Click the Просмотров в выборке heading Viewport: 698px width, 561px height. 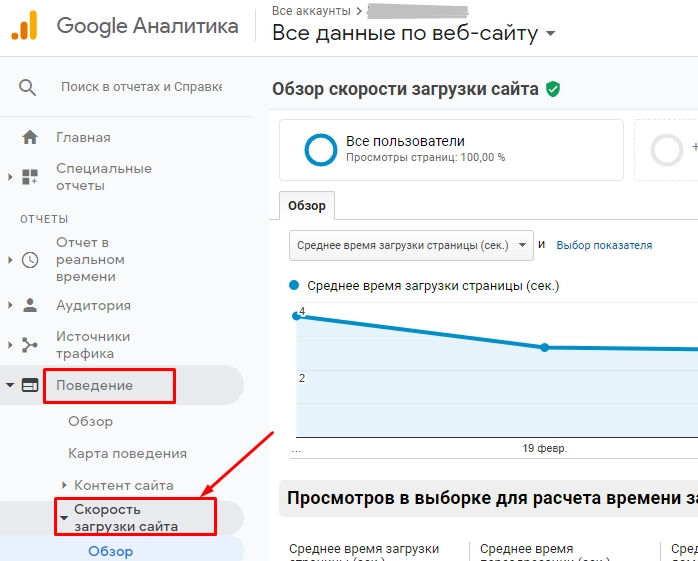[x=492, y=498]
